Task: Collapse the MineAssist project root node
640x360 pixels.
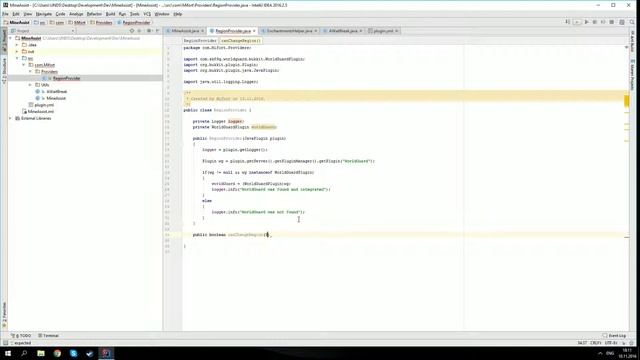Action: click(x=11, y=38)
